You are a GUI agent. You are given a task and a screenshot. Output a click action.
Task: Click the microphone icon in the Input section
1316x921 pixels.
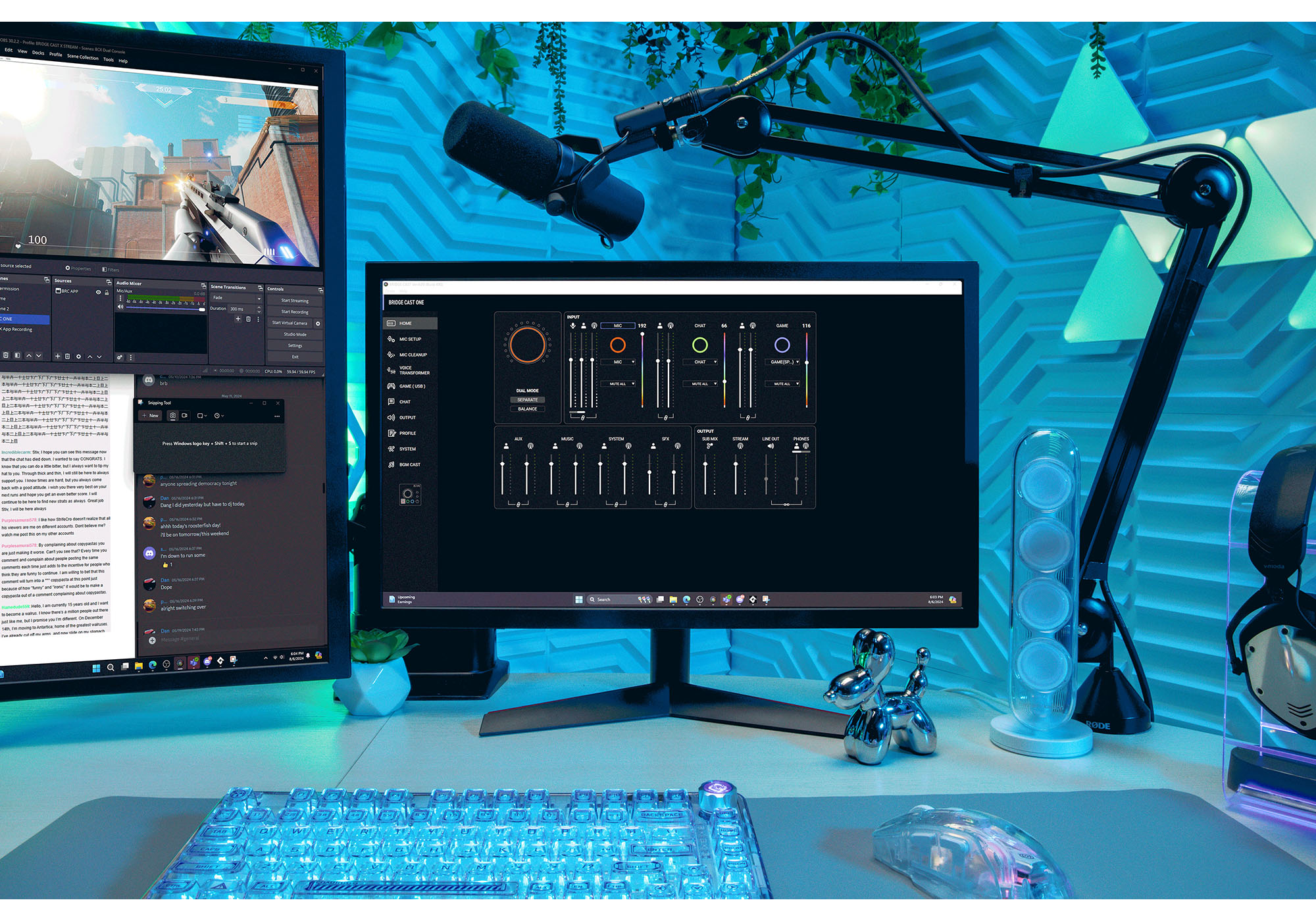click(x=572, y=326)
